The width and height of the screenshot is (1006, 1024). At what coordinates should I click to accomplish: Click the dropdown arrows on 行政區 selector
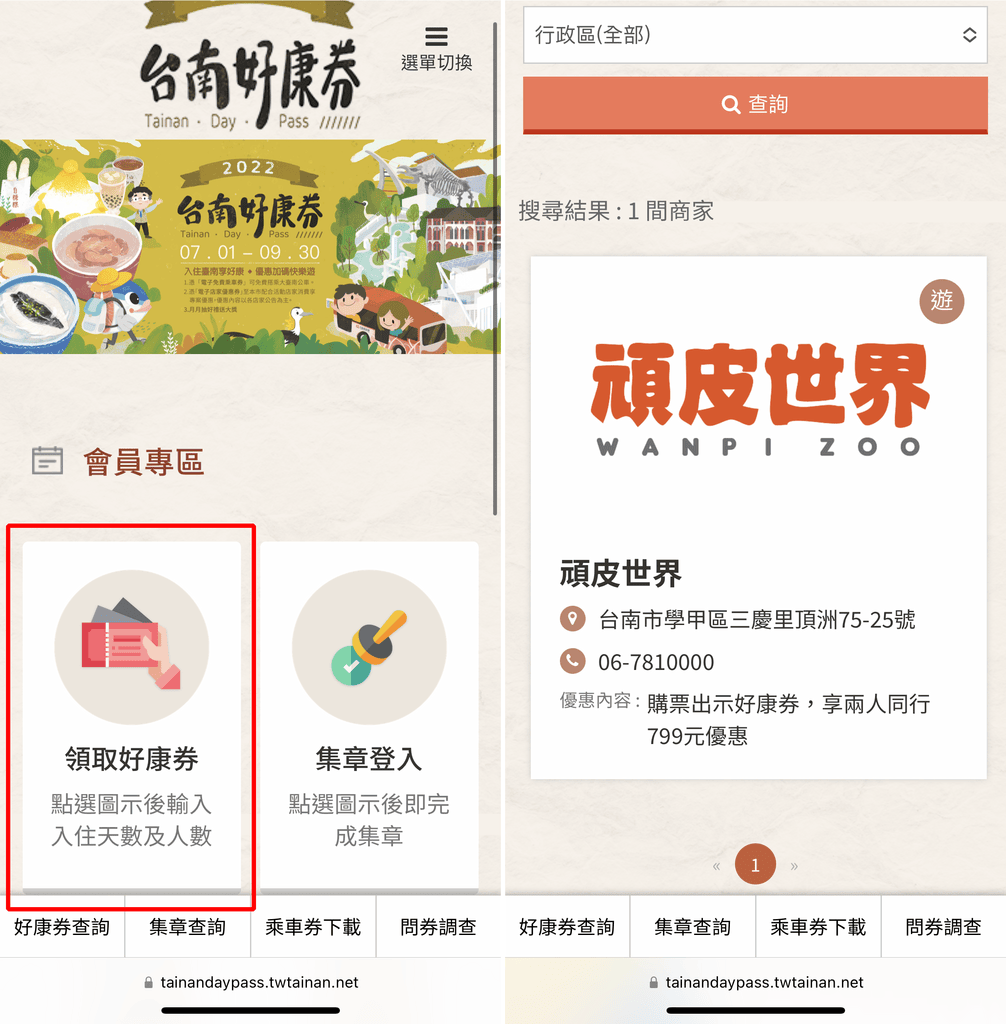coord(969,35)
